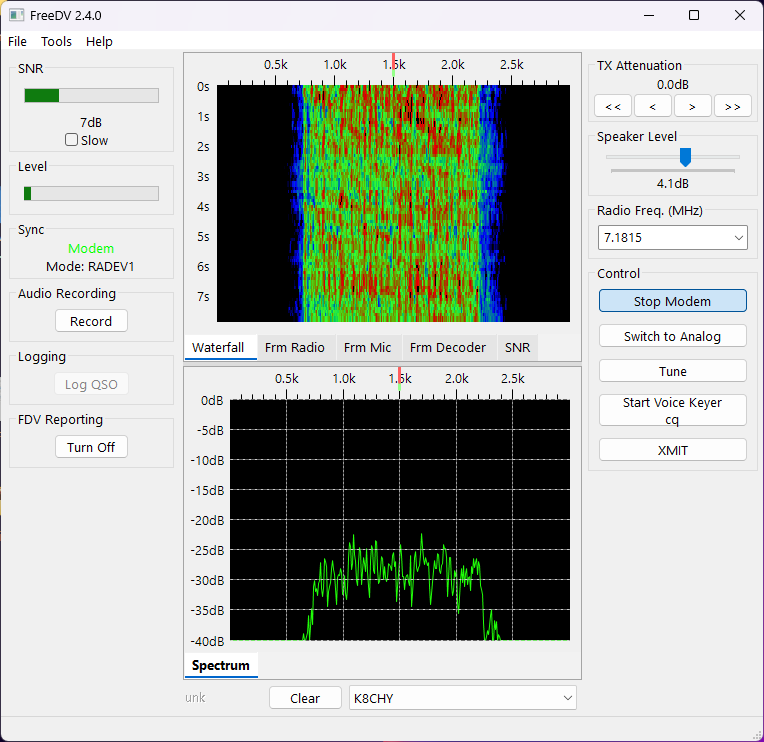Image resolution: width=764 pixels, height=742 pixels.
Task: Click the Speaker Level slider handle
Action: click(x=685, y=157)
